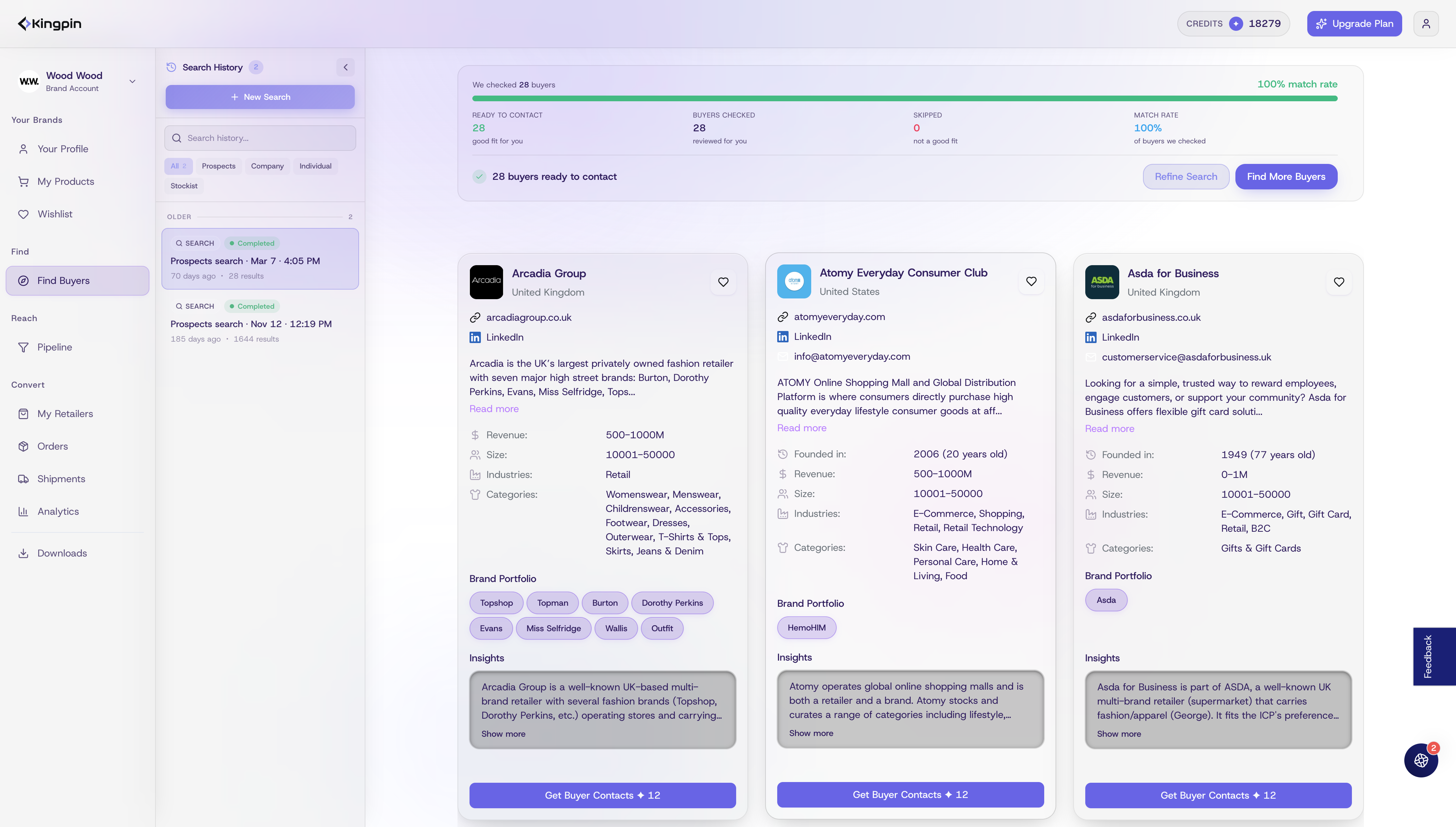Click info@atomyeveryday.com email
The height and width of the screenshot is (827, 1456).
pyautogui.click(x=852, y=357)
